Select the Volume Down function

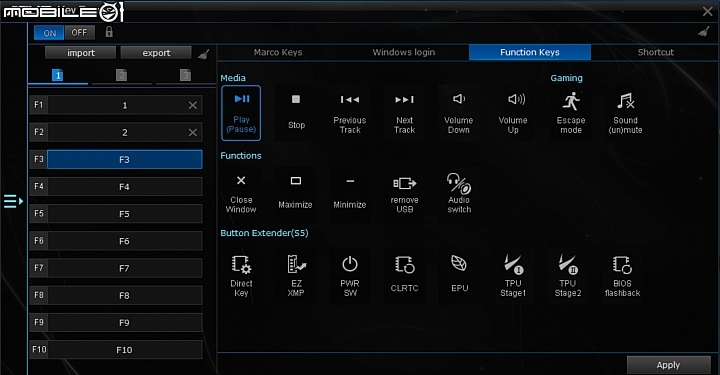tap(459, 113)
